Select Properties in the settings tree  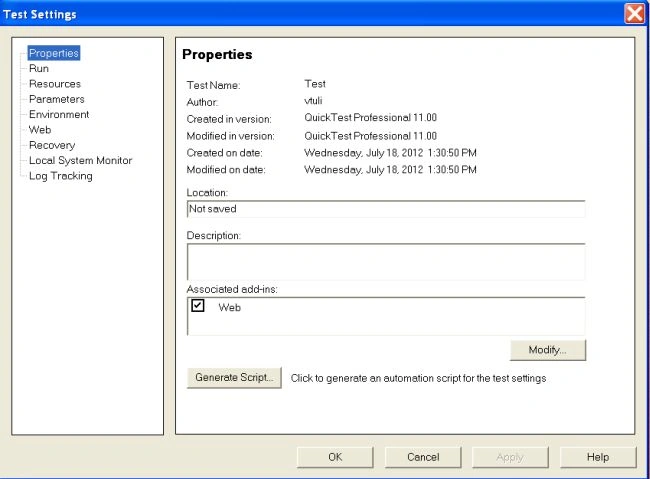coord(53,53)
